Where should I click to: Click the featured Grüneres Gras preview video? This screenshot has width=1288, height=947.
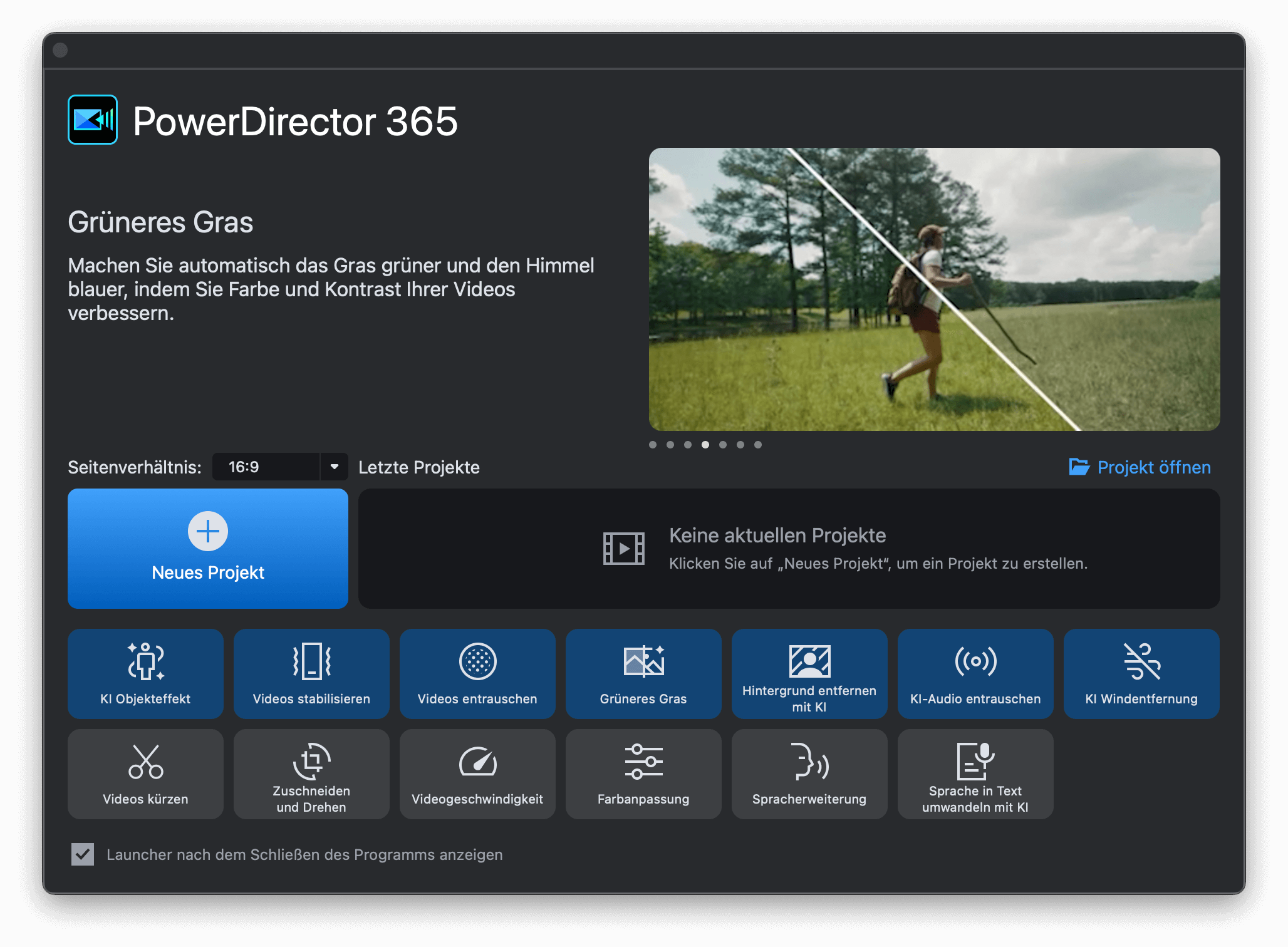pos(936,289)
